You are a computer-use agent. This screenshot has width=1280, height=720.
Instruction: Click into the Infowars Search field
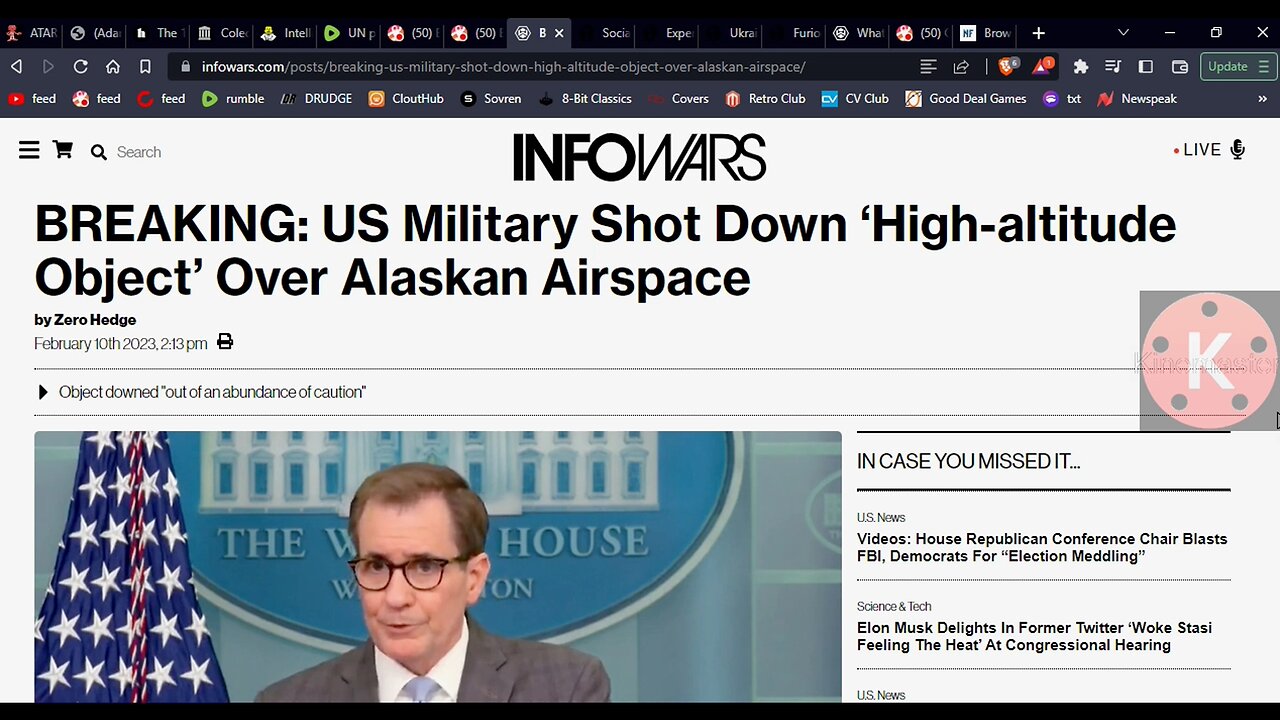coord(140,152)
